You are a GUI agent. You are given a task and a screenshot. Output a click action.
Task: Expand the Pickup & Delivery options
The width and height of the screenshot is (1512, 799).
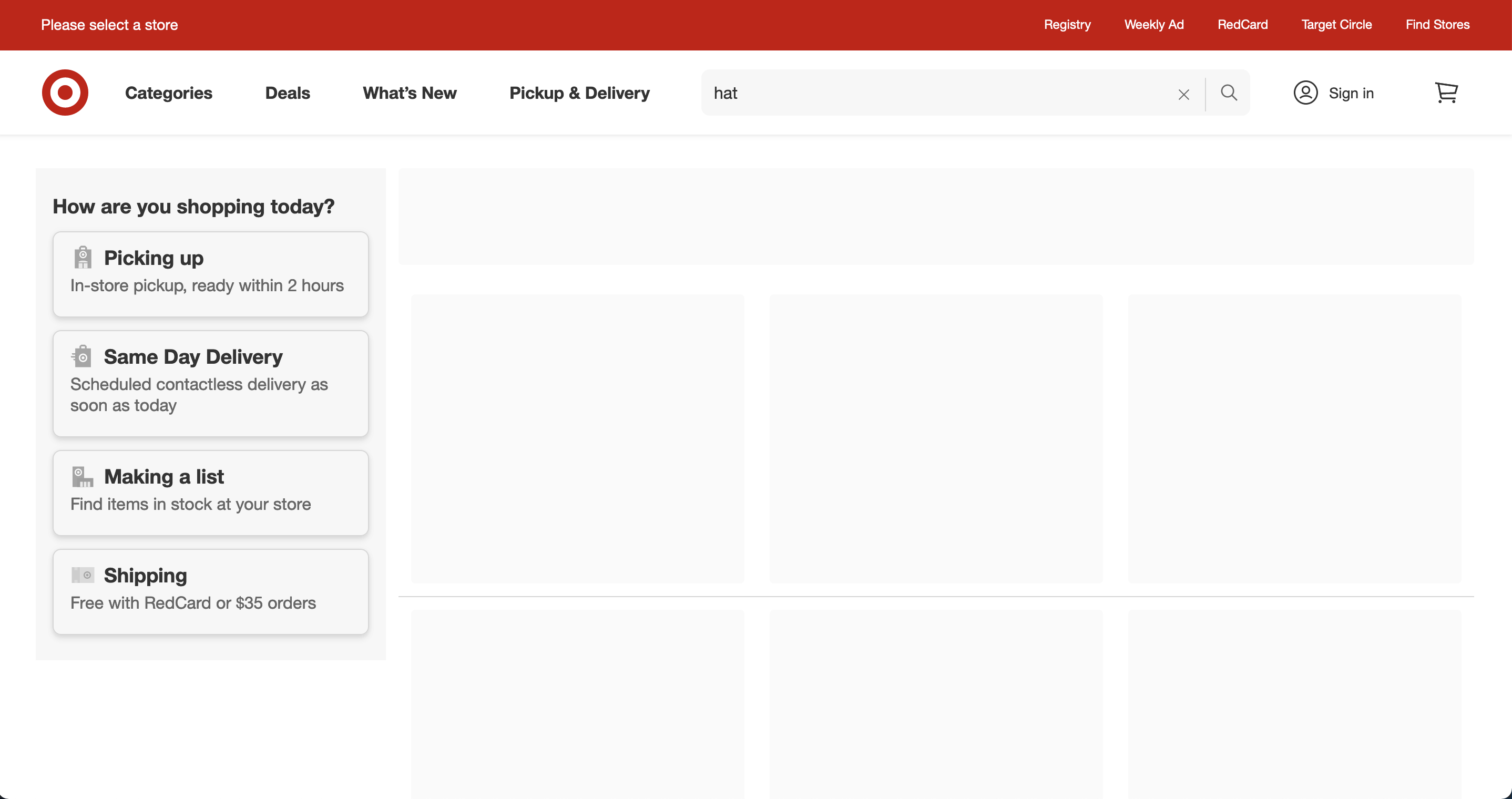[x=579, y=93]
